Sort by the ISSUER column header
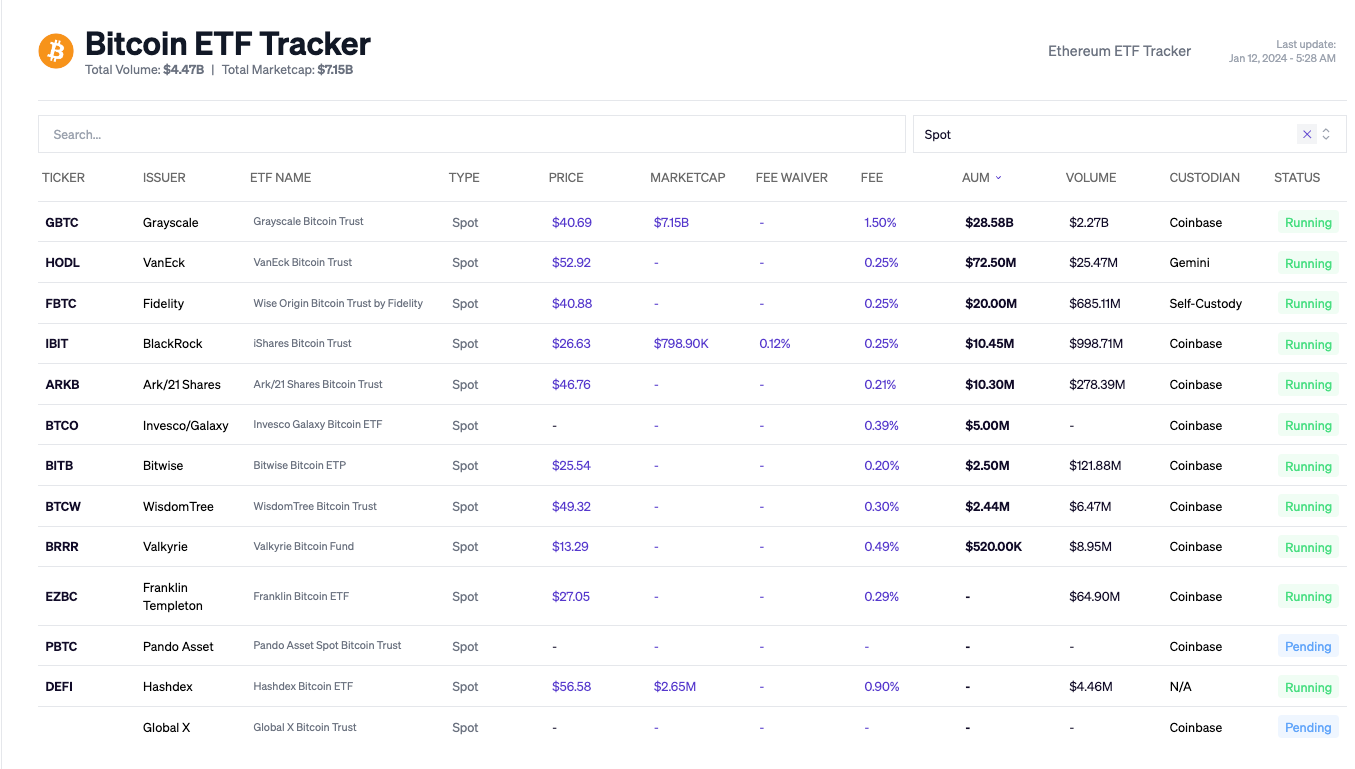Image resolution: width=1355 pixels, height=769 pixels. pyautogui.click(x=164, y=178)
